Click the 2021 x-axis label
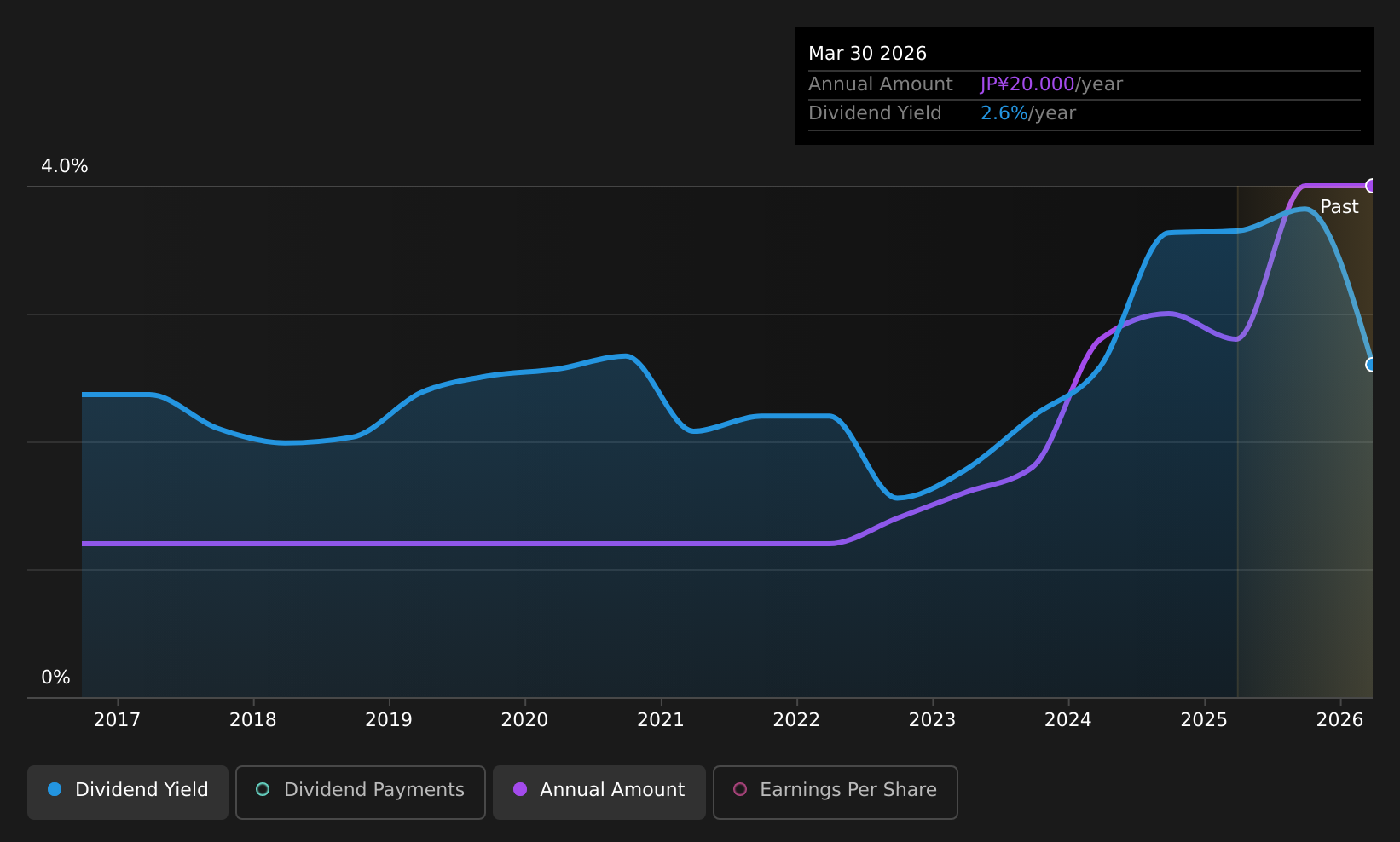Viewport: 1400px width, 842px height. pos(661,720)
